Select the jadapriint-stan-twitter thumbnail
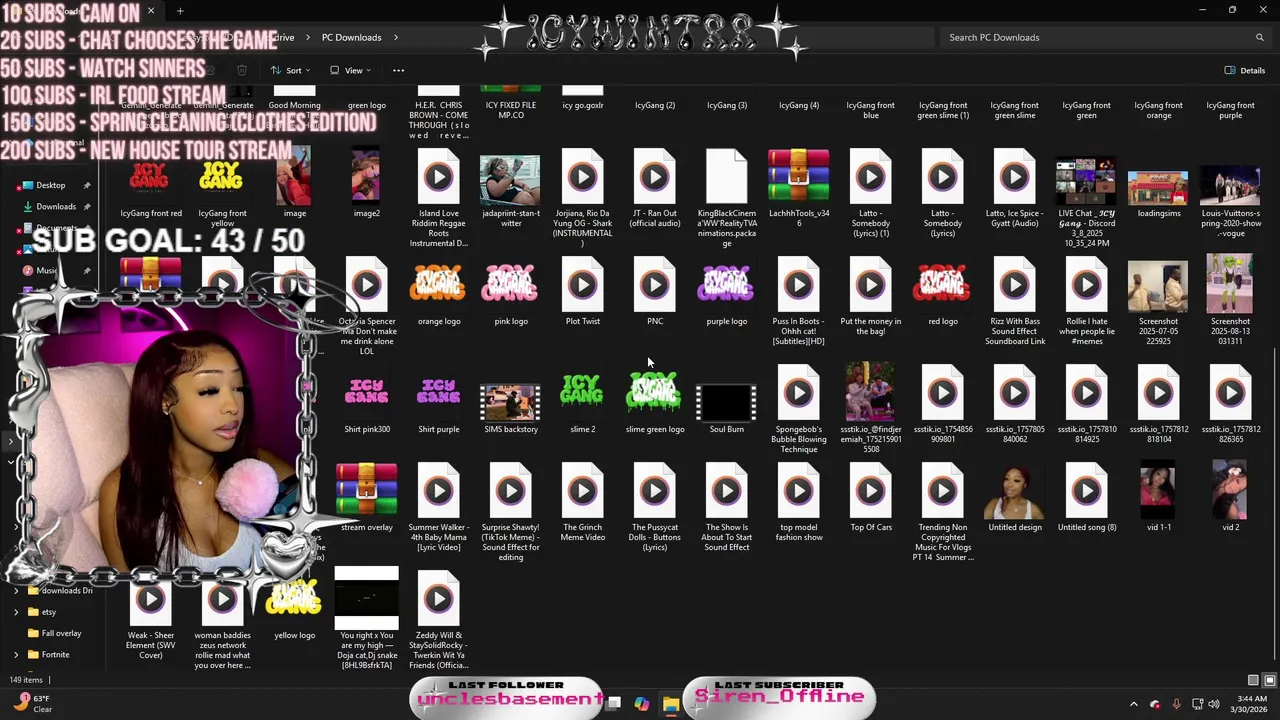This screenshot has height=720, width=1280. pyautogui.click(x=510, y=180)
